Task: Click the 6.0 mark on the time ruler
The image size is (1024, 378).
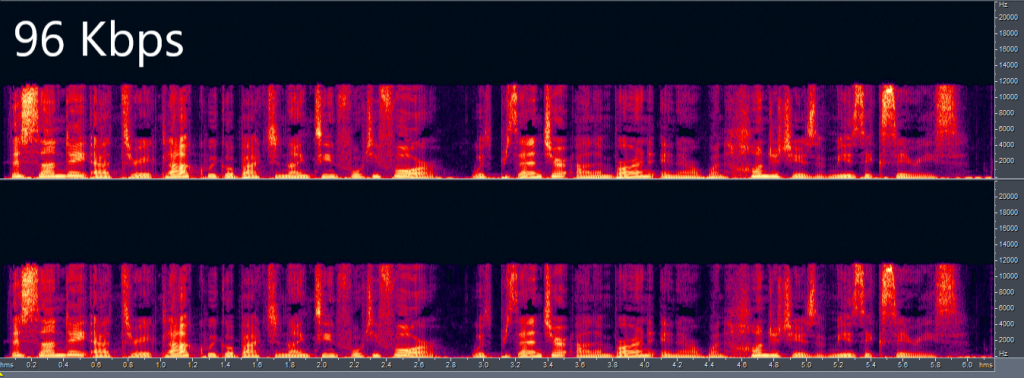Action: (x=967, y=364)
